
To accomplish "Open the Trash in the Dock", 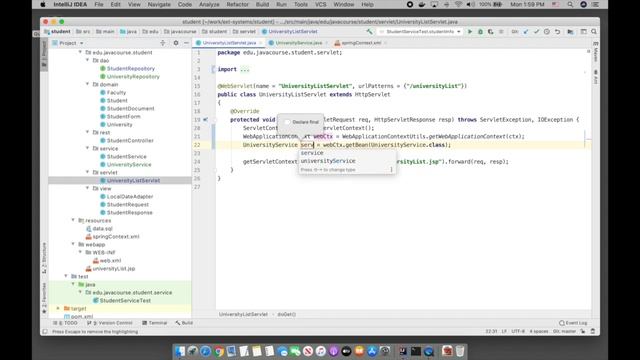I will 460,351.
